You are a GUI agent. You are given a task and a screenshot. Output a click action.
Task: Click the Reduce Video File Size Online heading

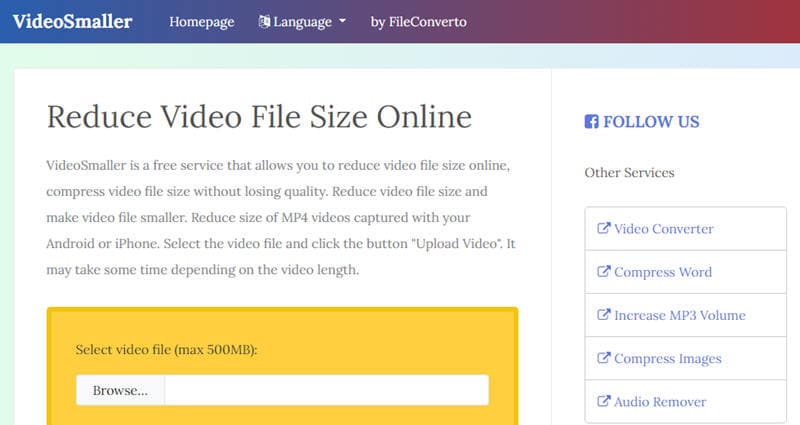pyautogui.click(x=259, y=117)
